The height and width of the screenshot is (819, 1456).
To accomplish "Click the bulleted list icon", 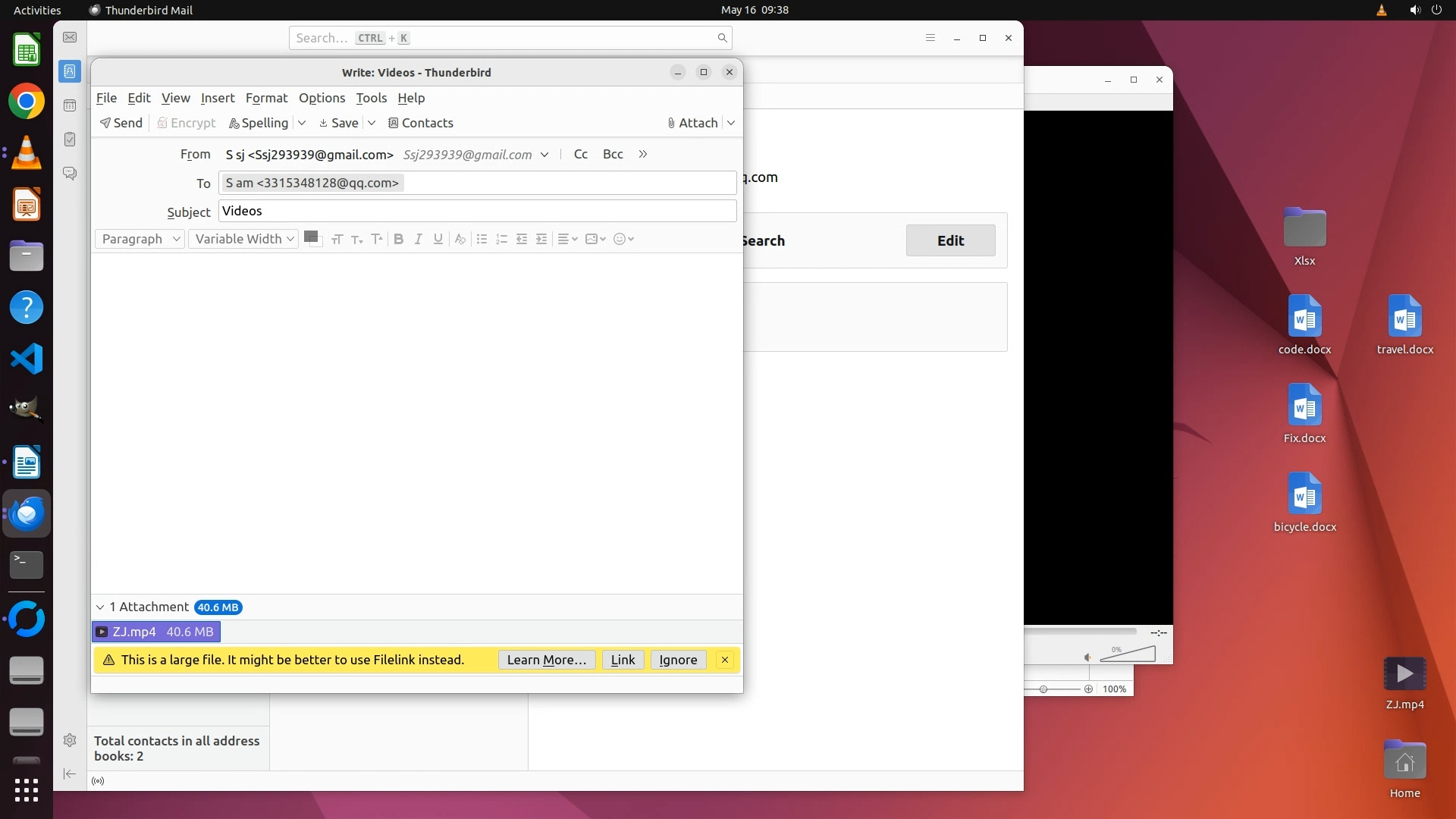I will pos(482,239).
